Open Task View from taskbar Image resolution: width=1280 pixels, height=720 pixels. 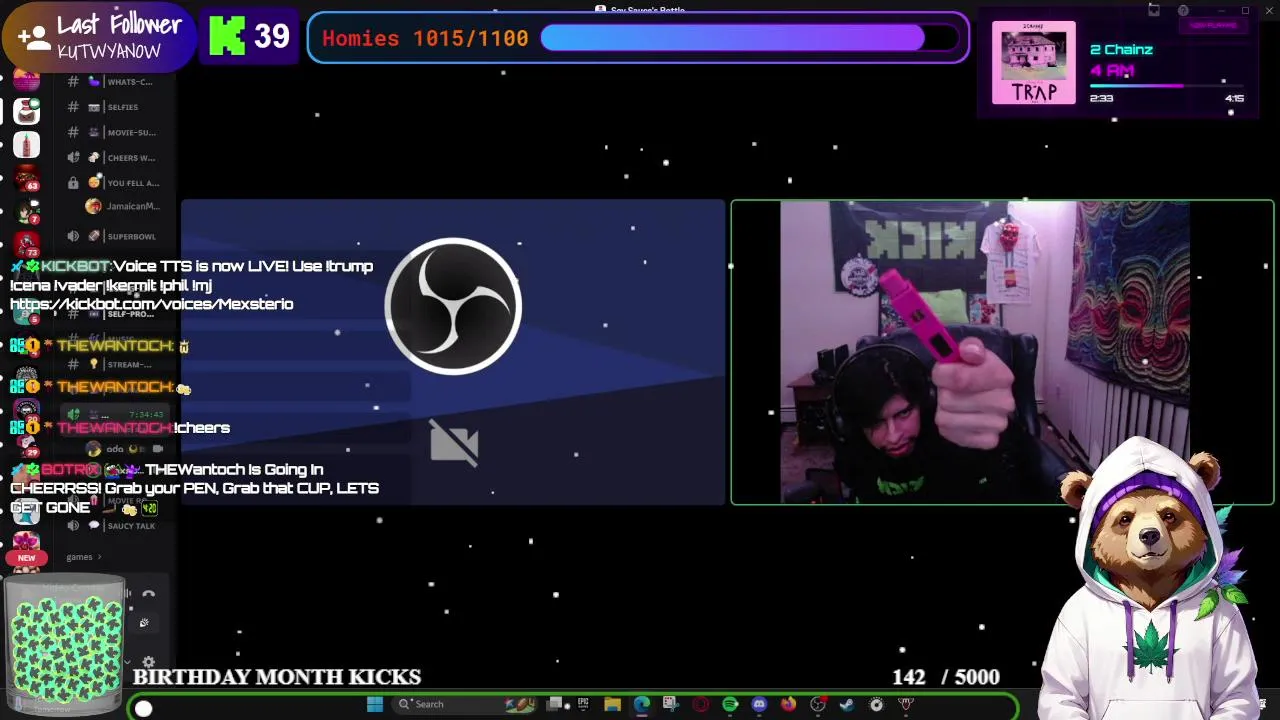(554, 704)
